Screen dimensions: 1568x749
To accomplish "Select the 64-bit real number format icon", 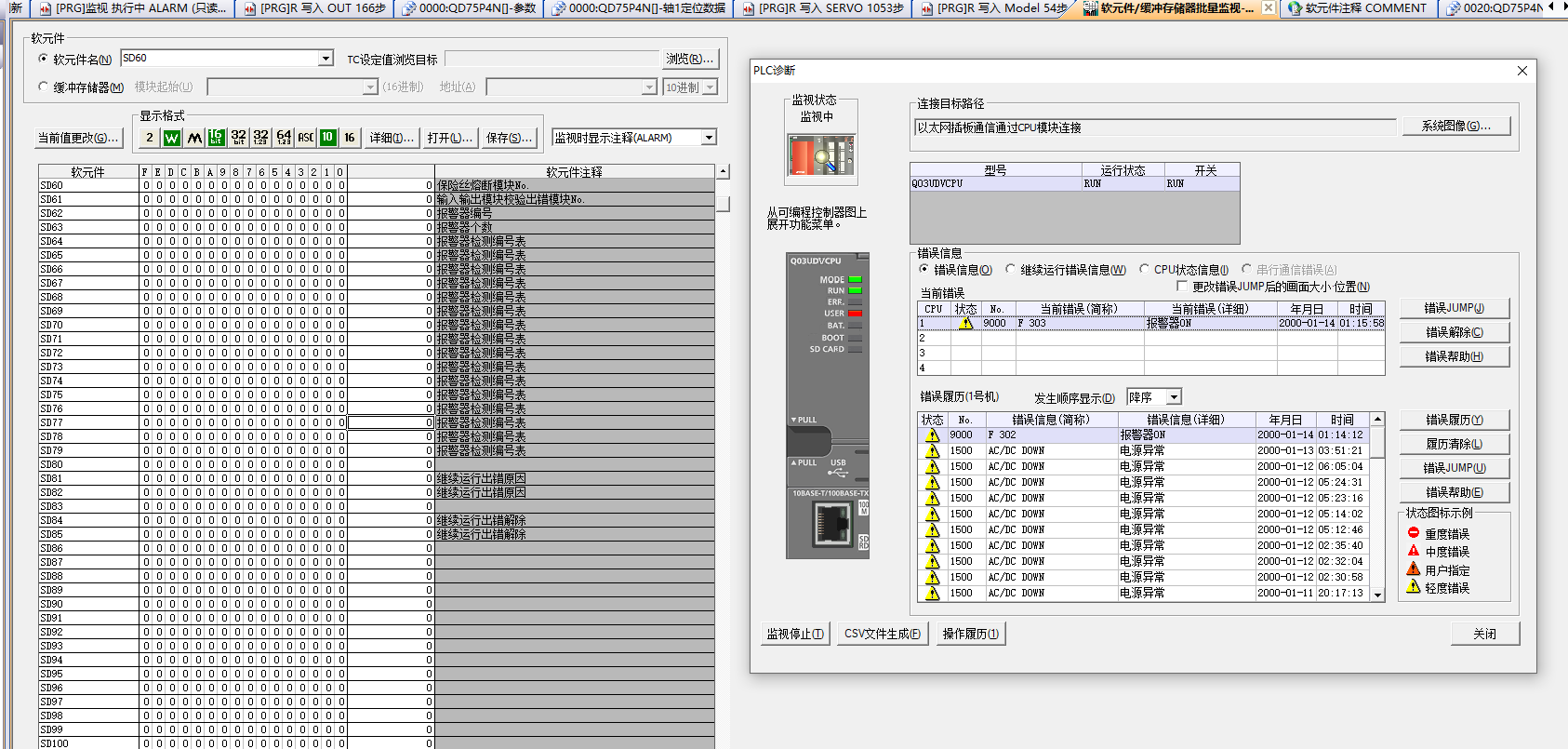I will [x=284, y=138].
